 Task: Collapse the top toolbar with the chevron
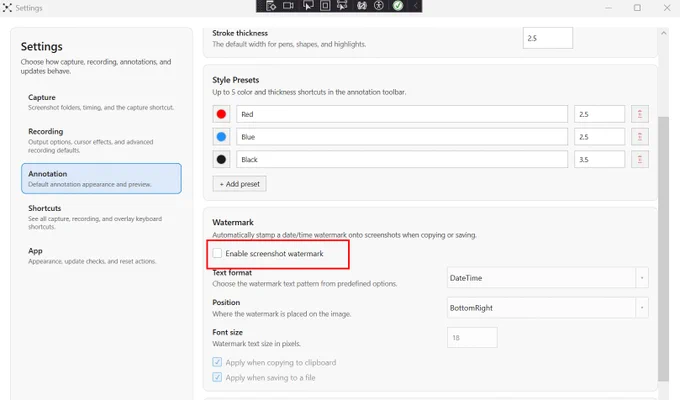click(415, 6)
